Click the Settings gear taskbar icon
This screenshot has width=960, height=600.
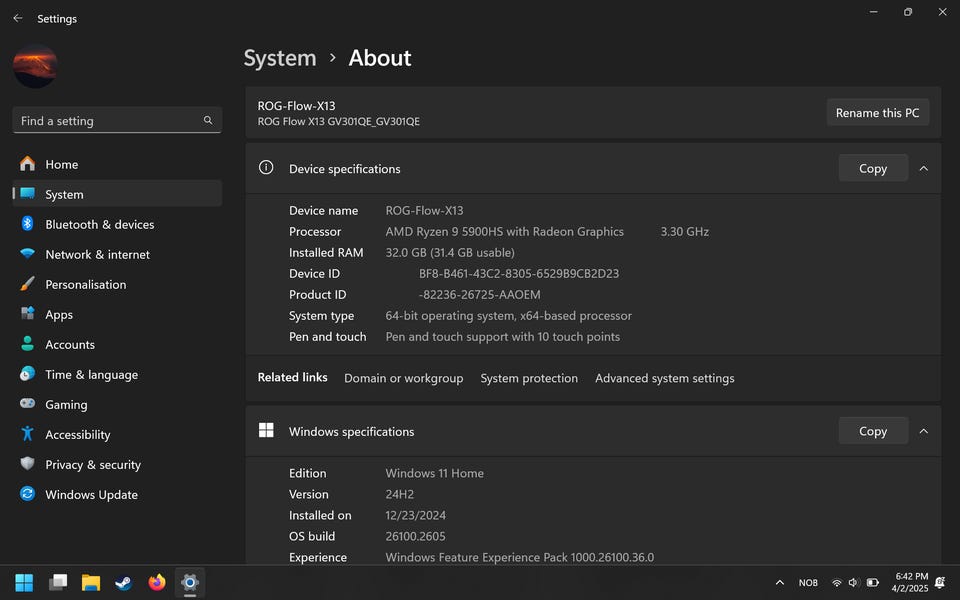point(190,582)
